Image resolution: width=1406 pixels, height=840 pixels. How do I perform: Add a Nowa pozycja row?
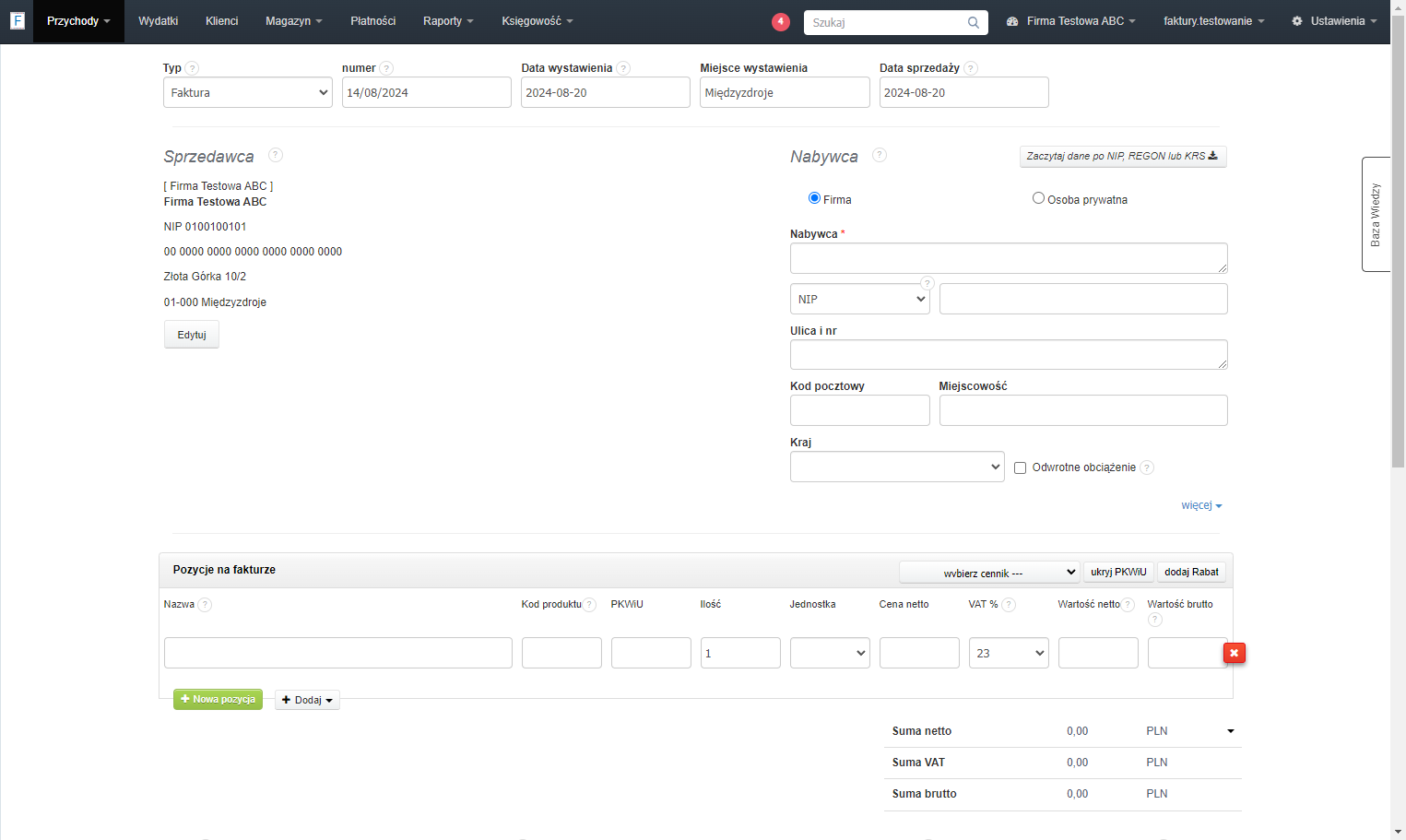tap(218, 699)
